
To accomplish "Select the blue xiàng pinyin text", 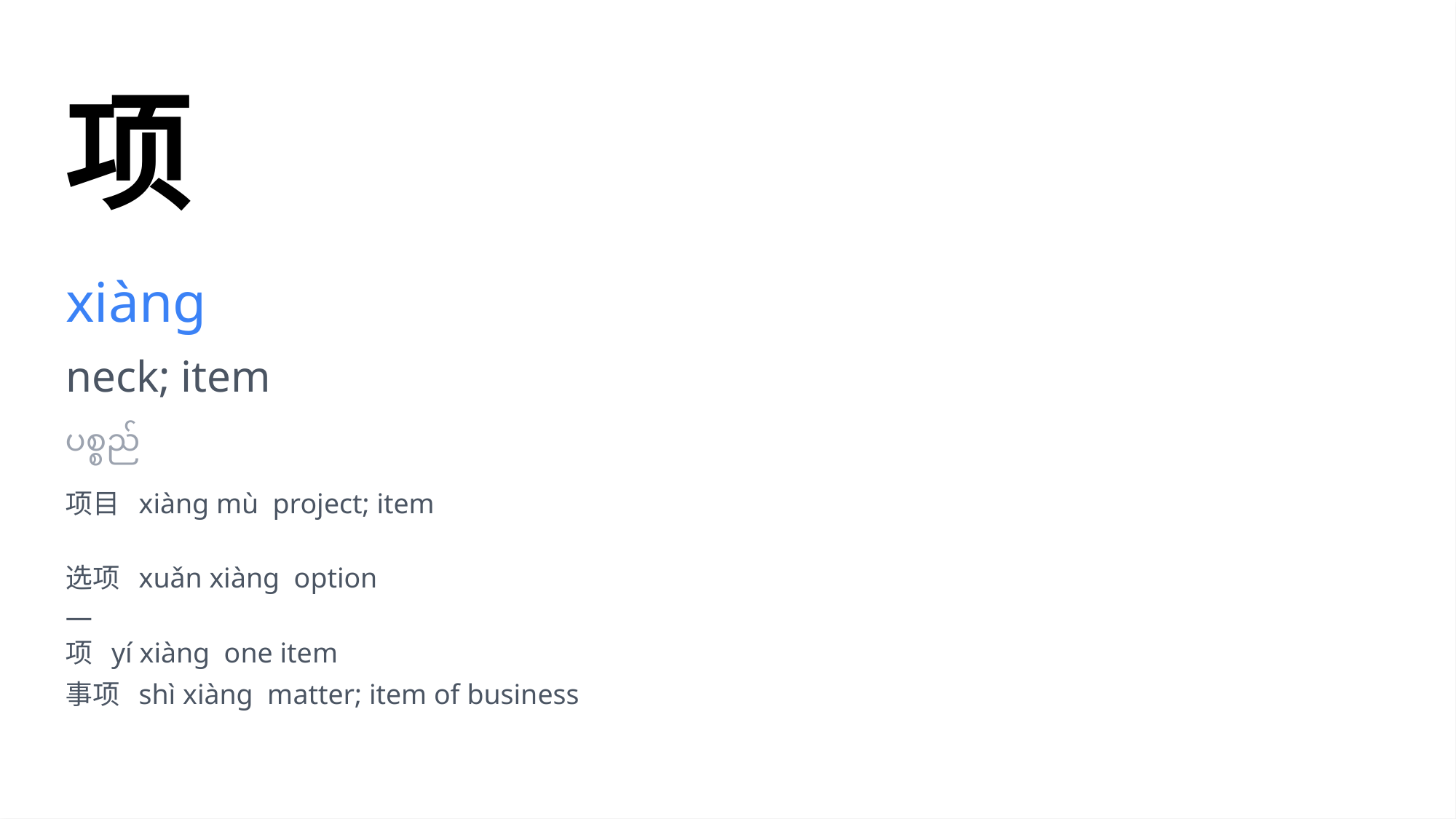I will point(135,304).
